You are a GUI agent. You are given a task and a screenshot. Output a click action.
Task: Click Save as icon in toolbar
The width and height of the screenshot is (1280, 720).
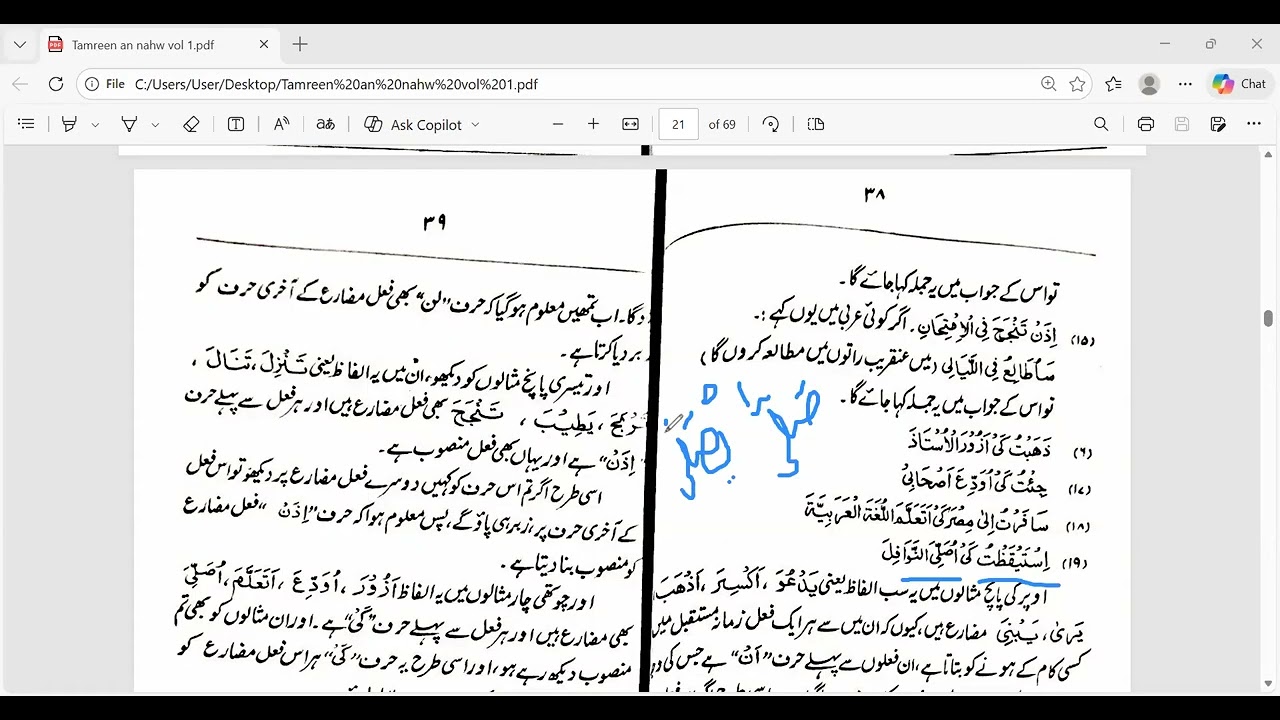click(1218, 124)
